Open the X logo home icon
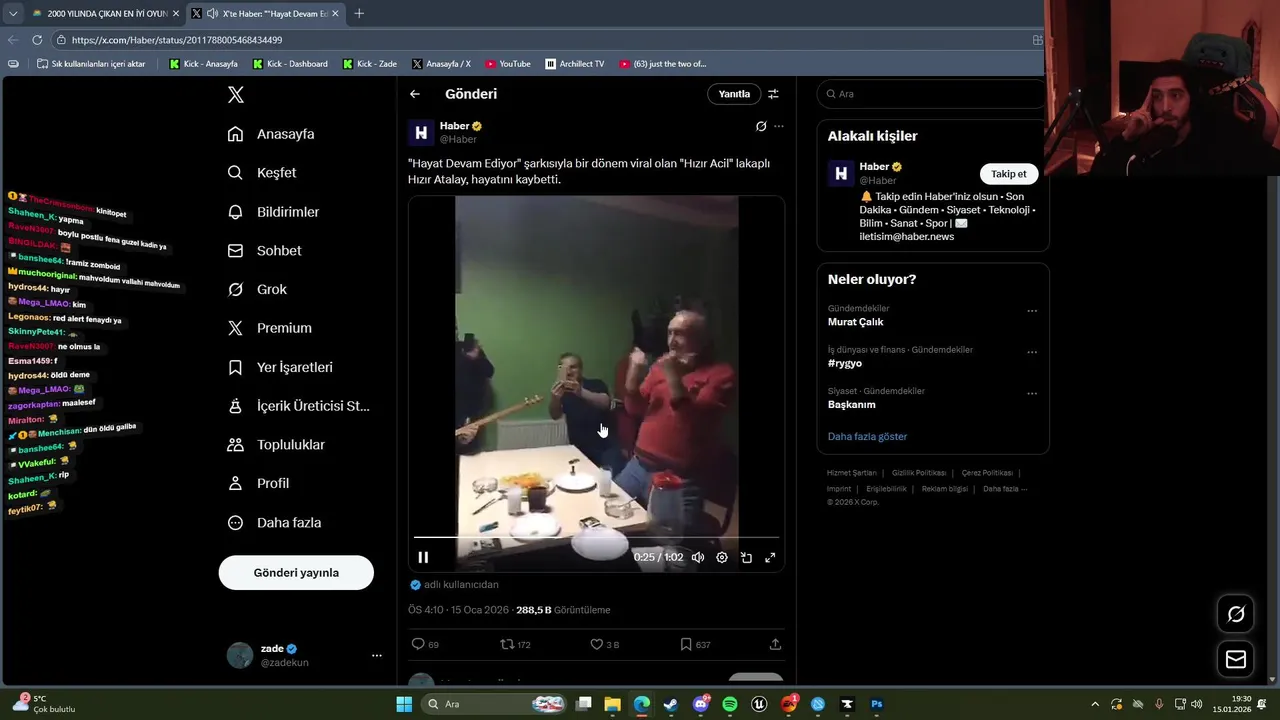The image size is (1280, 720). pyautogui.click(x=235, y=95)
